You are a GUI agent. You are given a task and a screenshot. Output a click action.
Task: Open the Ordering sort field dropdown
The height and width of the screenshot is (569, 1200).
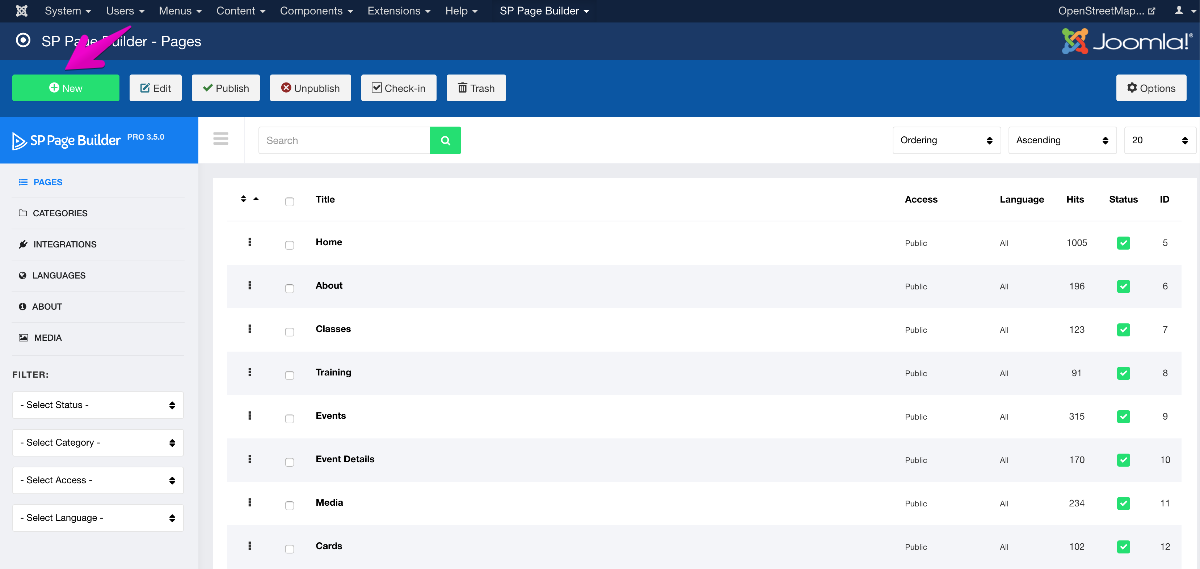(x=946, y=140)
